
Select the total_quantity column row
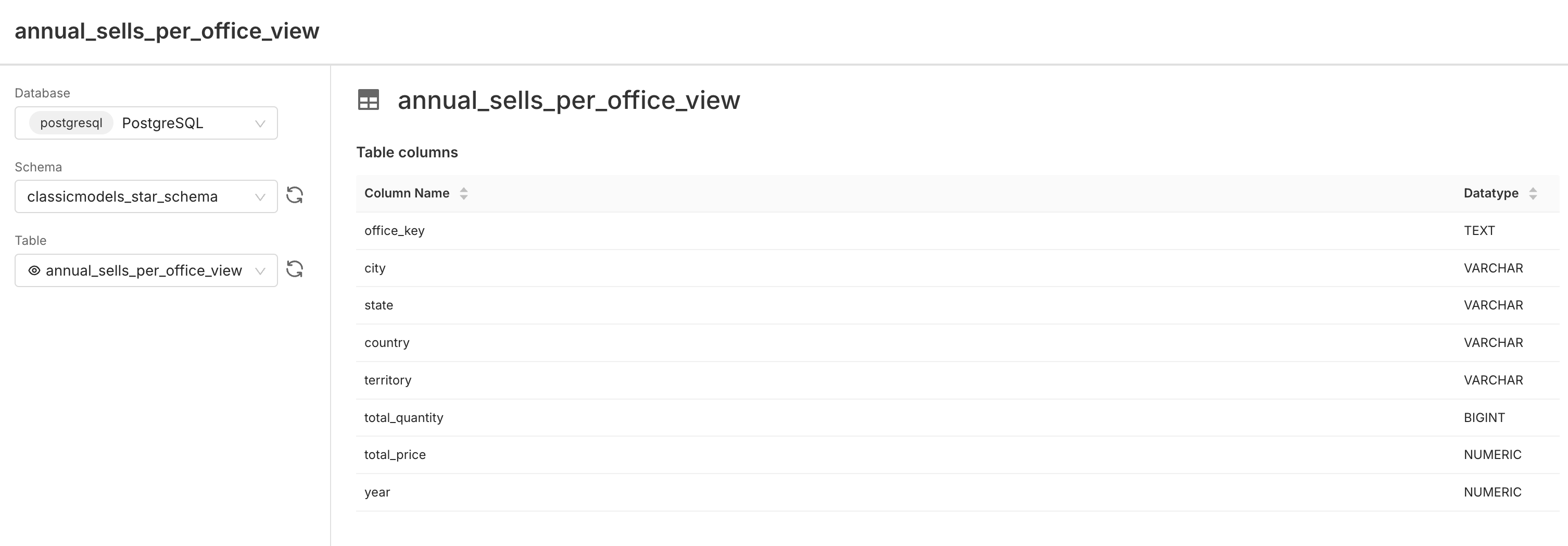coord(403,418)
